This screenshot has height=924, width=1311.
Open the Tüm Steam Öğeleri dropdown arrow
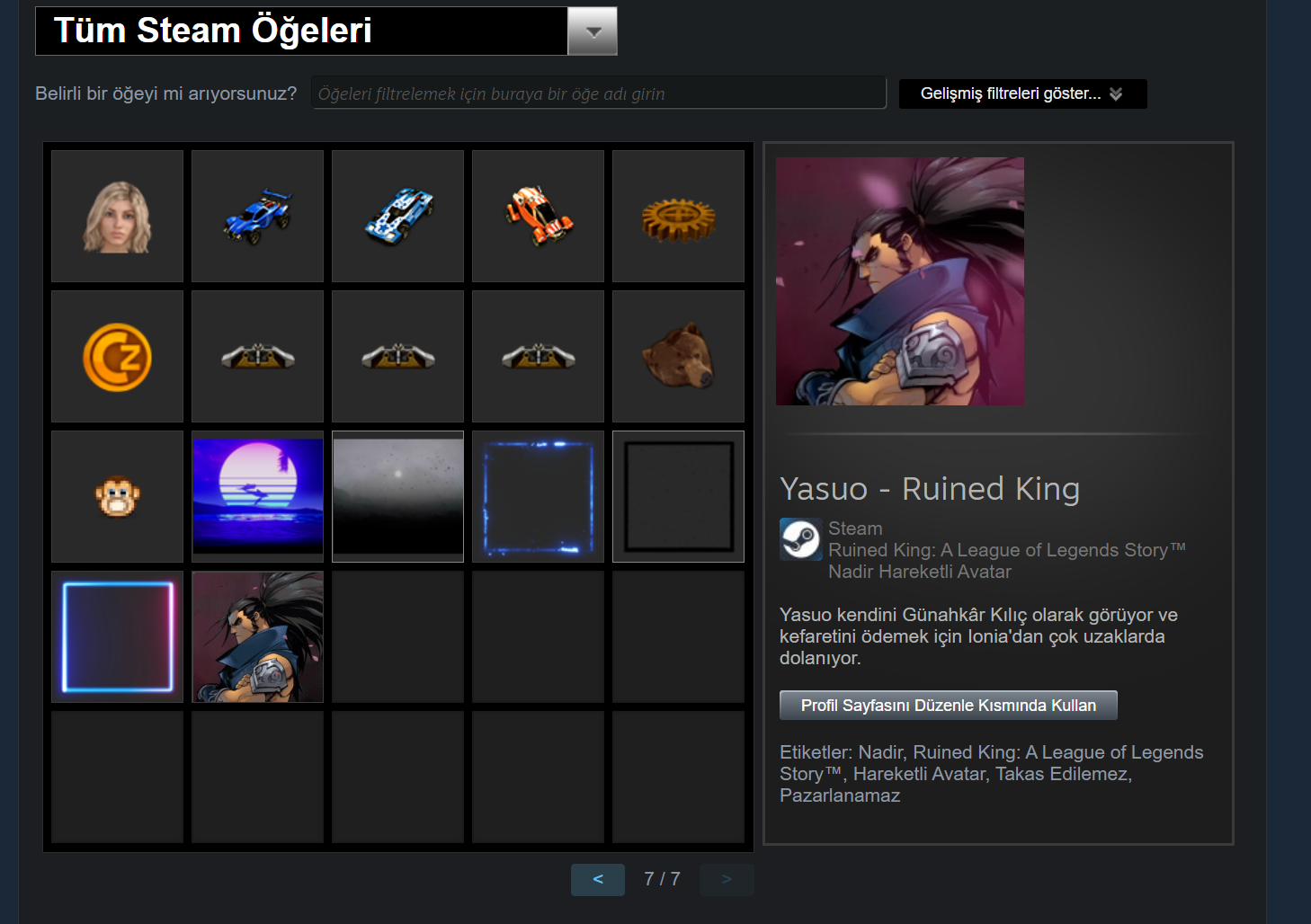[x=593, y=31]
